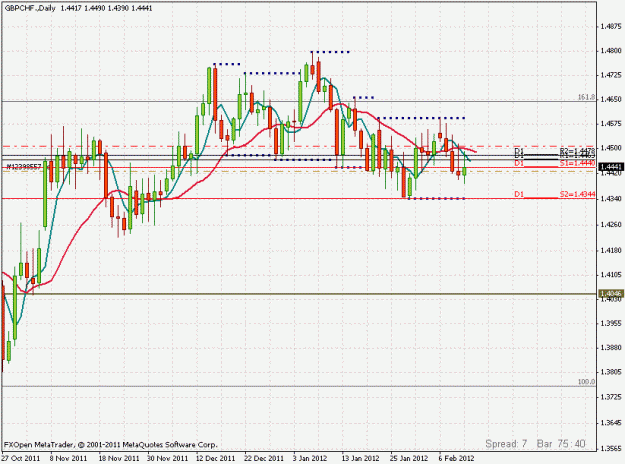Select the 1.4575 price axis label
This screenshot has height=464, width=625.
coord(611,124)
